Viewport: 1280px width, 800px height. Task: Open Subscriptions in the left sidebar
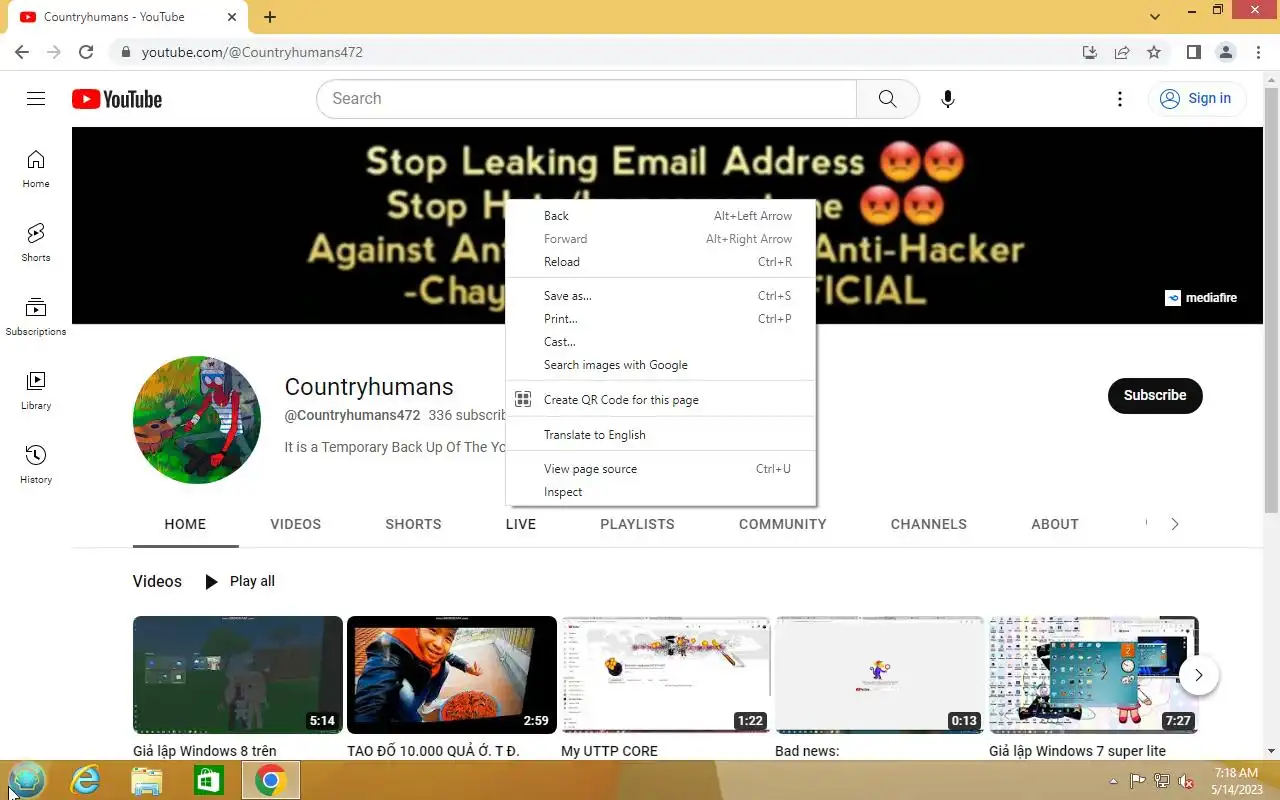(36, 317)
